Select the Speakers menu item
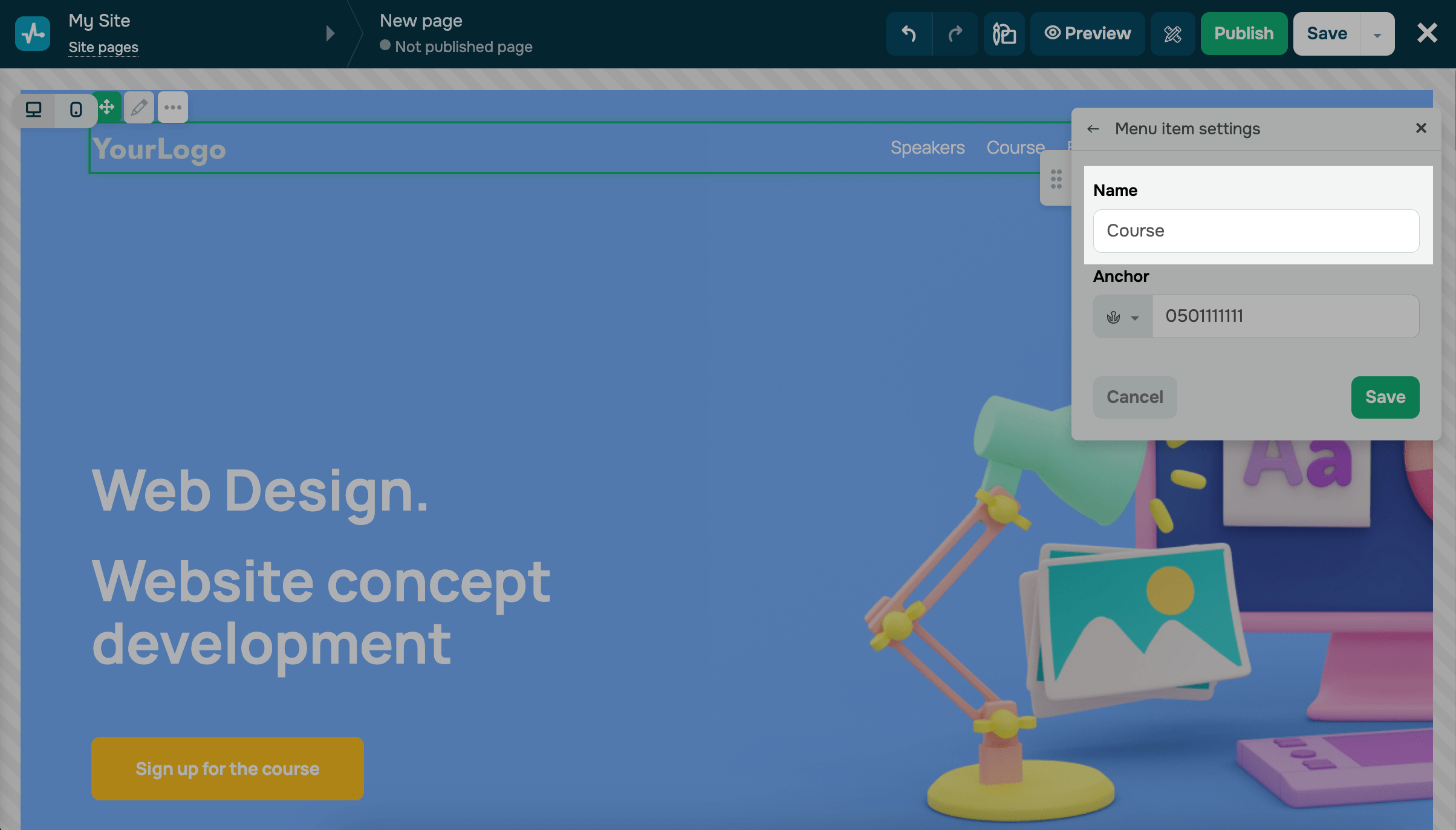The height and width of the screenshot is (830, 1456). click(927, 148)
